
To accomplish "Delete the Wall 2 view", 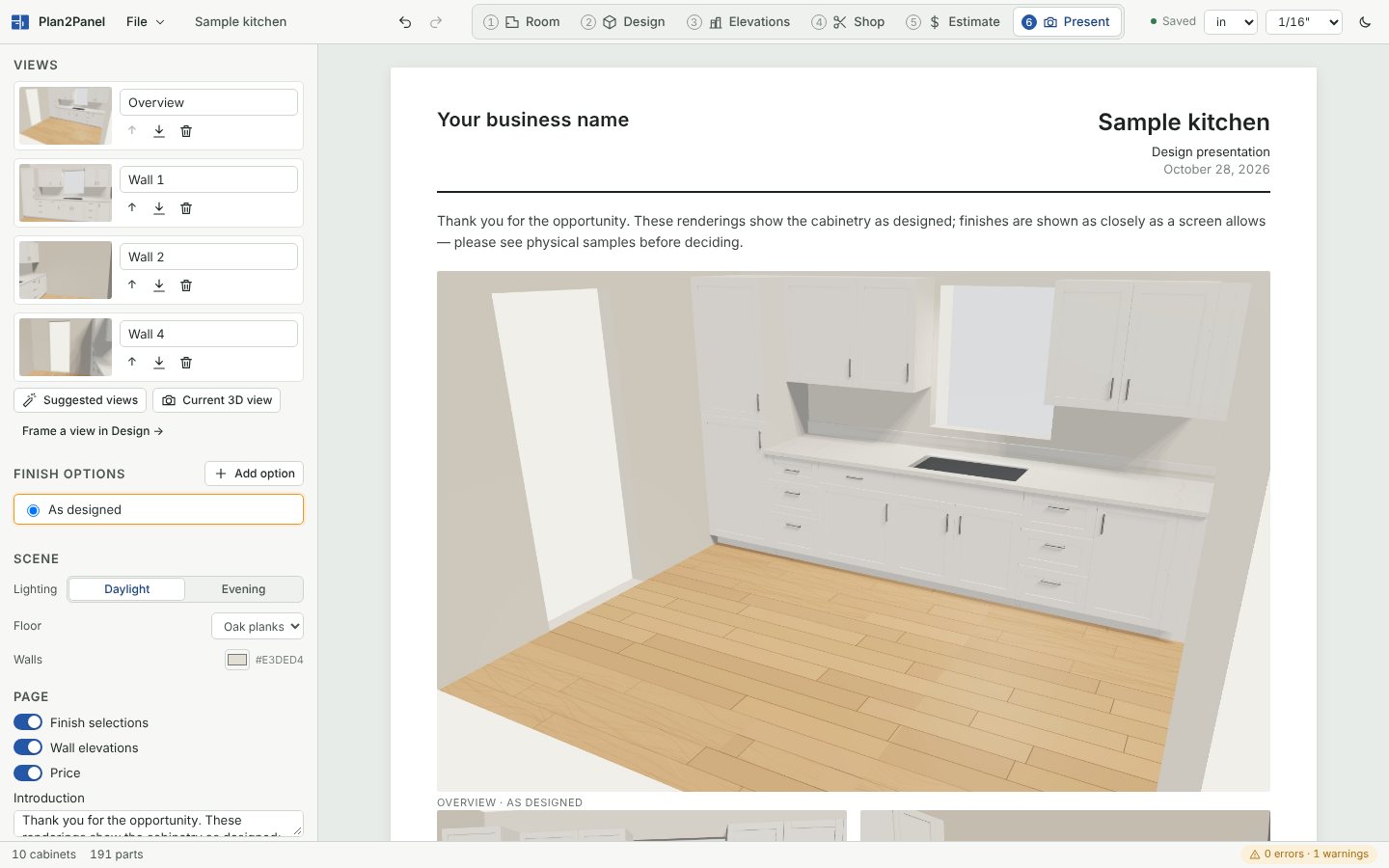I will 186,285.
